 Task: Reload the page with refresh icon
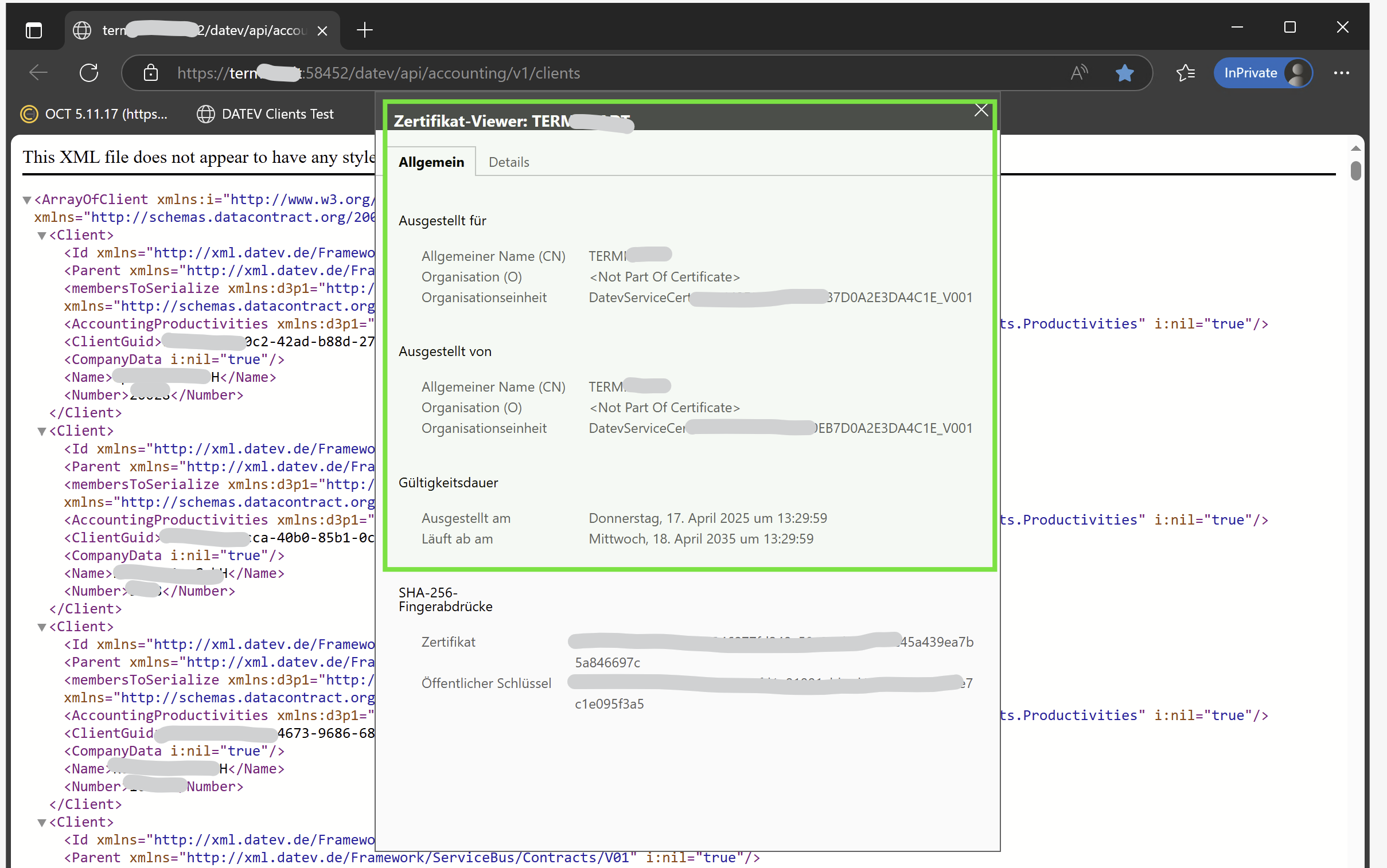tap(89, 73)
